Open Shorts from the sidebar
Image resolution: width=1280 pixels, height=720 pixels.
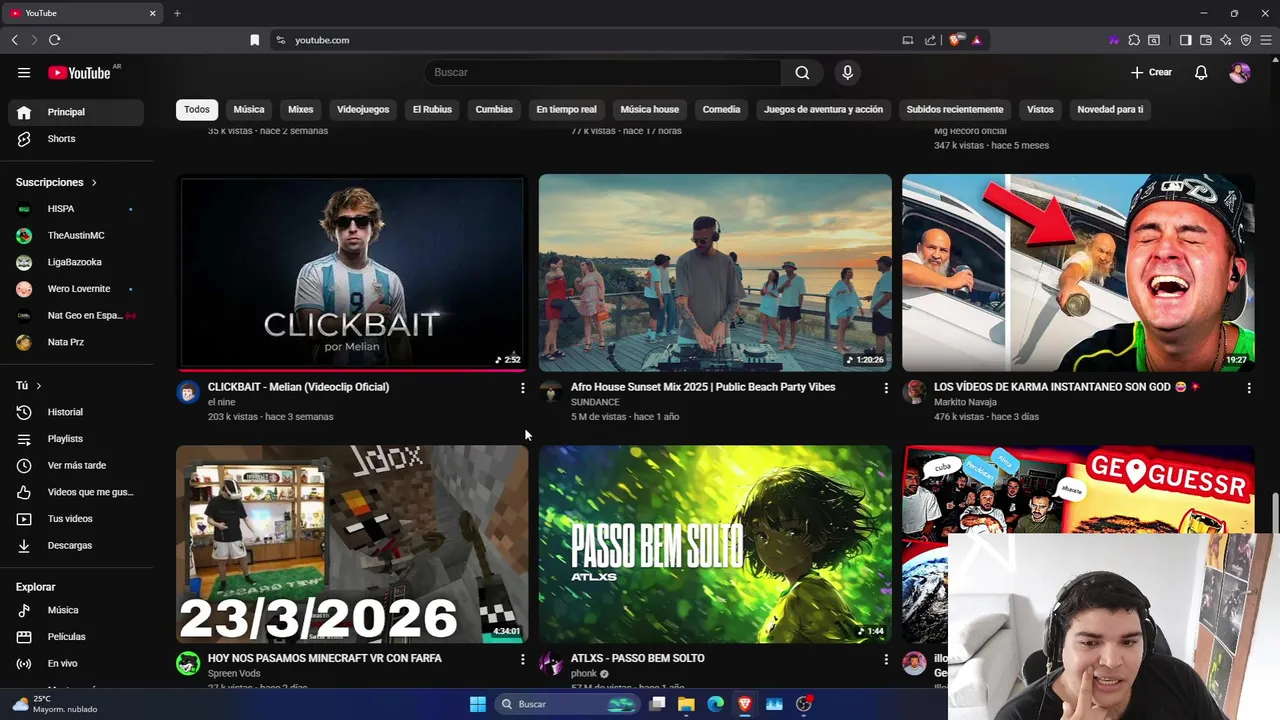pyautogui.click(x=76, y=139)
